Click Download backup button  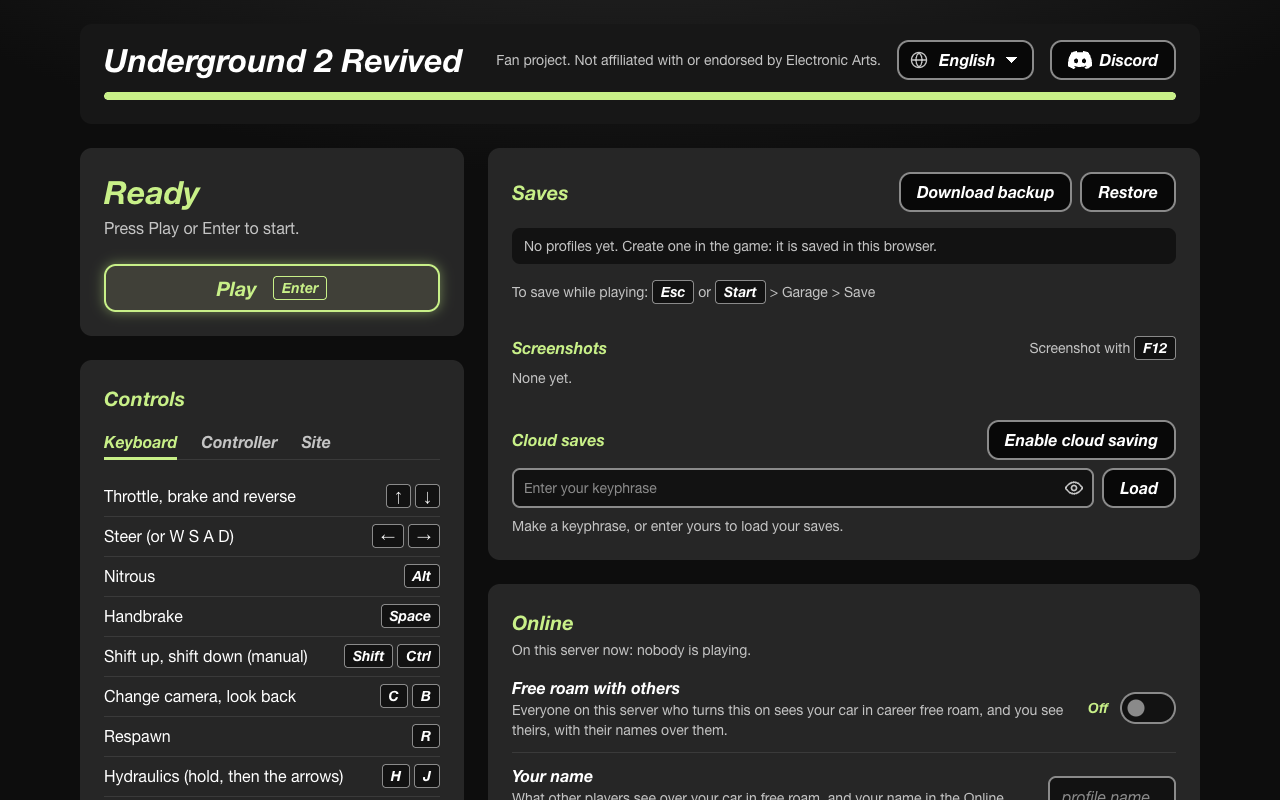pyautogui.click(x=985, y=192)
